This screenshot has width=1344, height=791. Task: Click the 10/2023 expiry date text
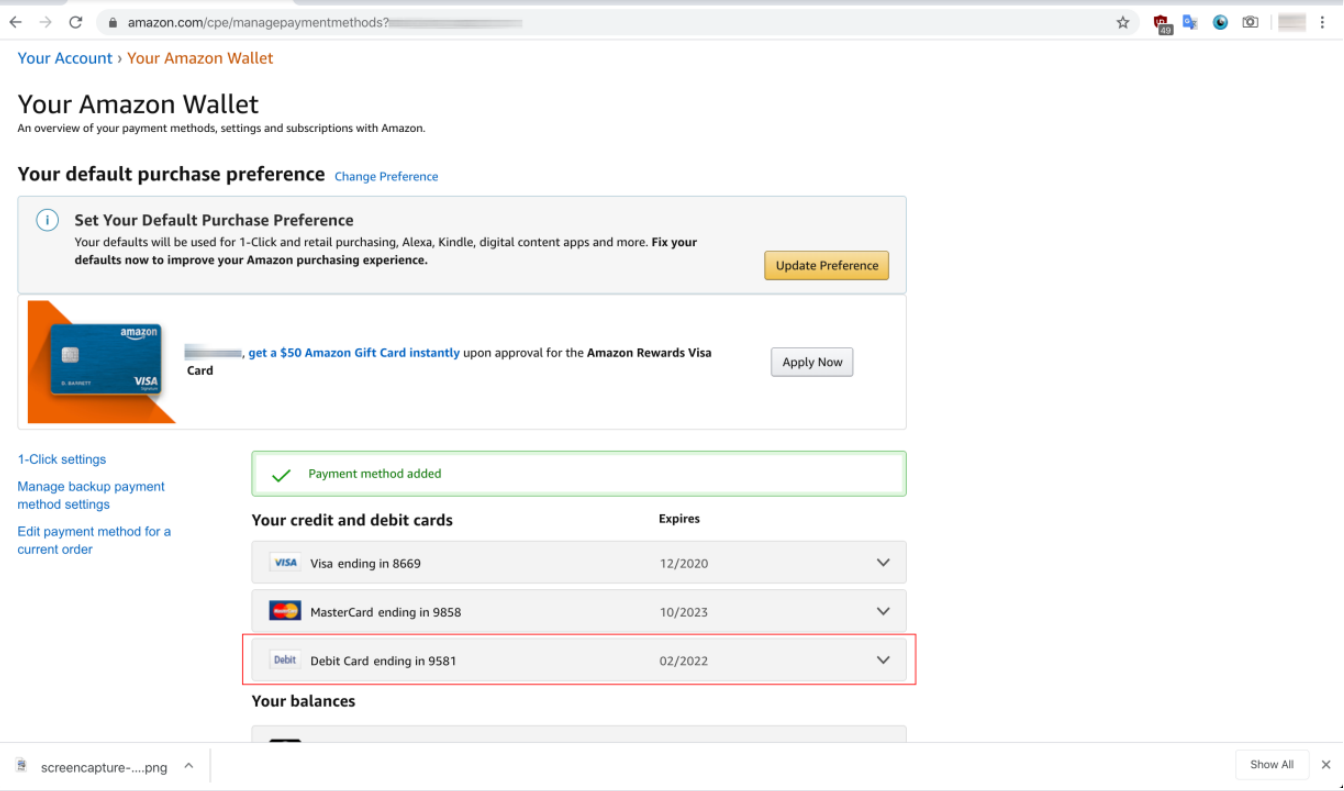[x=684, y=612]
